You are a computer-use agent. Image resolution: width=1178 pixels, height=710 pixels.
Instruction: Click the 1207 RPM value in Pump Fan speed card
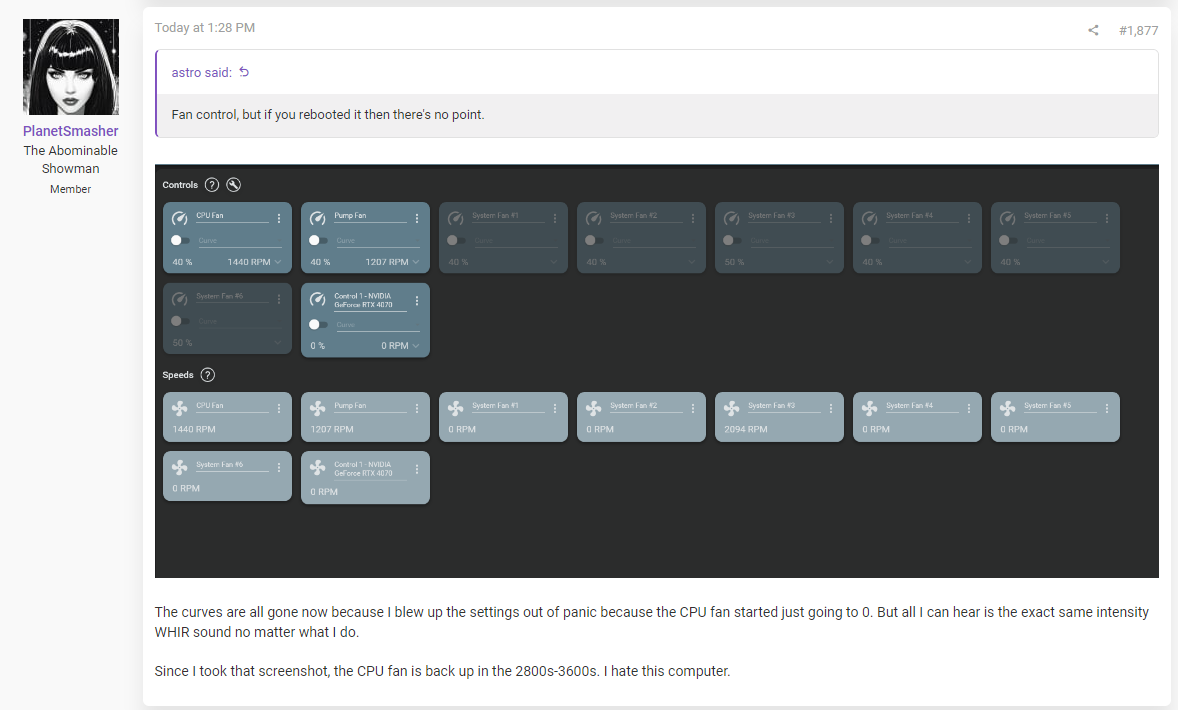click(331, 429)
